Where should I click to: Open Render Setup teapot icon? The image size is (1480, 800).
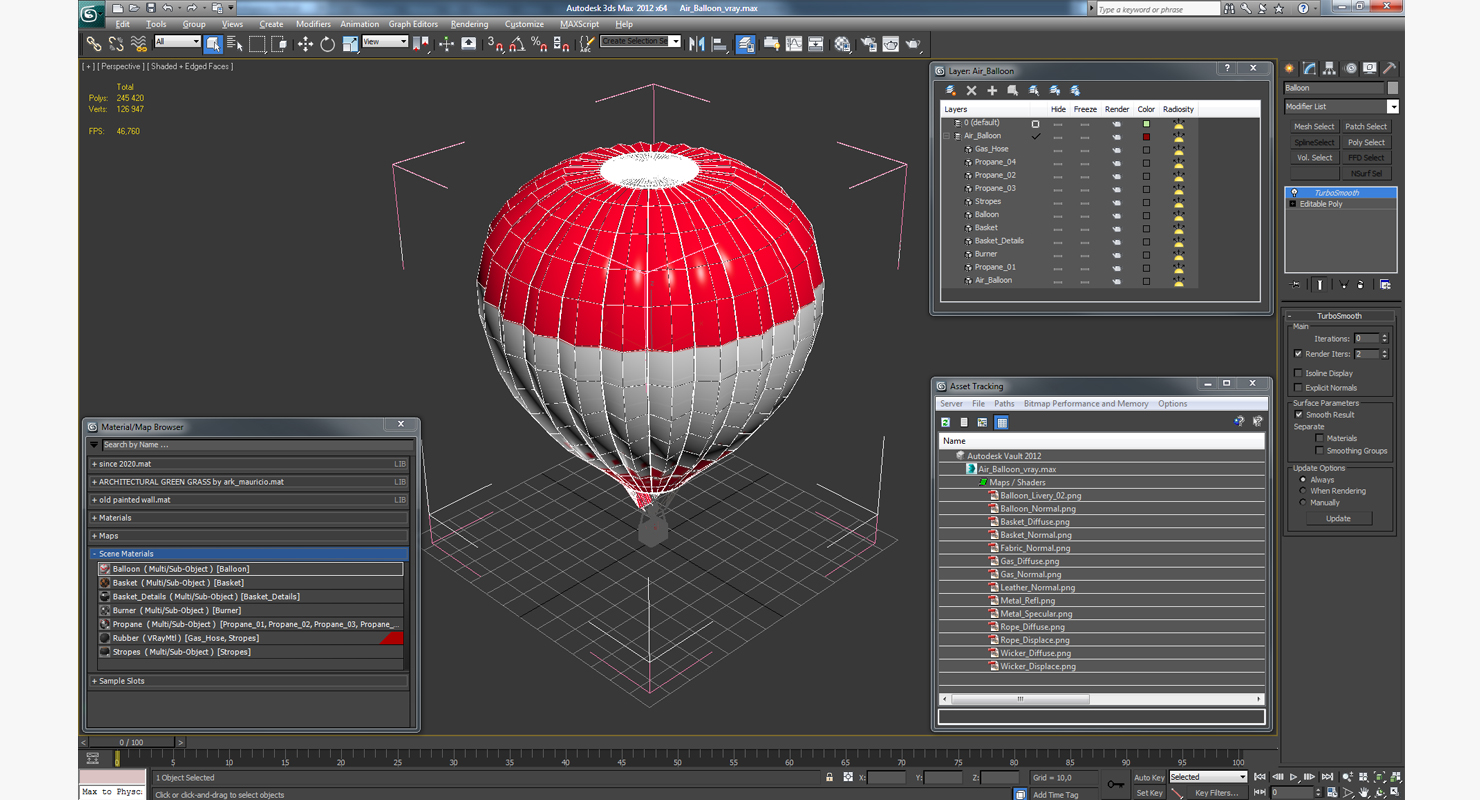(867, 44)
